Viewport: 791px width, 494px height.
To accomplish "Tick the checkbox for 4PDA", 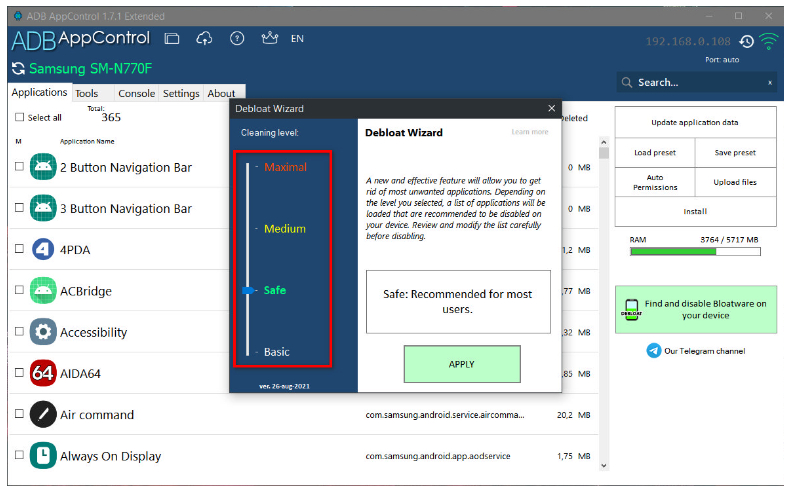I will [19, 249].
